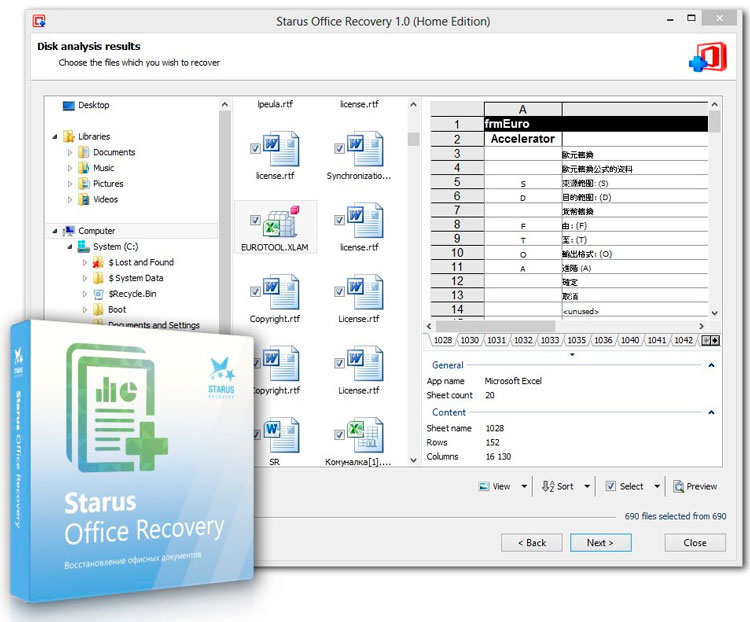The width and height of the screenshot is (750, 622).
Task: Click the Desktop icon in the folder tree
Action: tap(69, 105)
